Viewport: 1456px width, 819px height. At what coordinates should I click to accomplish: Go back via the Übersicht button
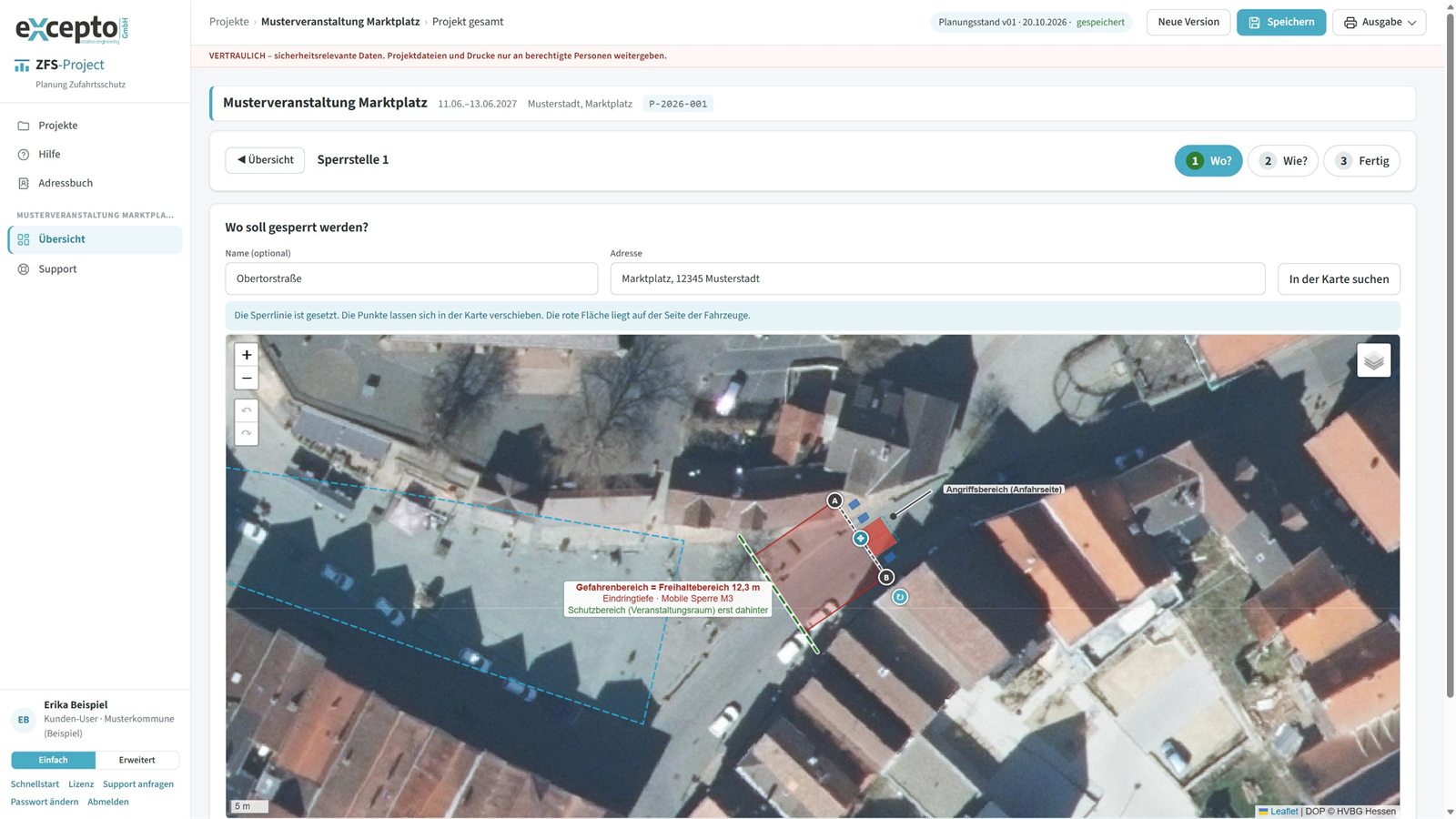click(265, 160)
